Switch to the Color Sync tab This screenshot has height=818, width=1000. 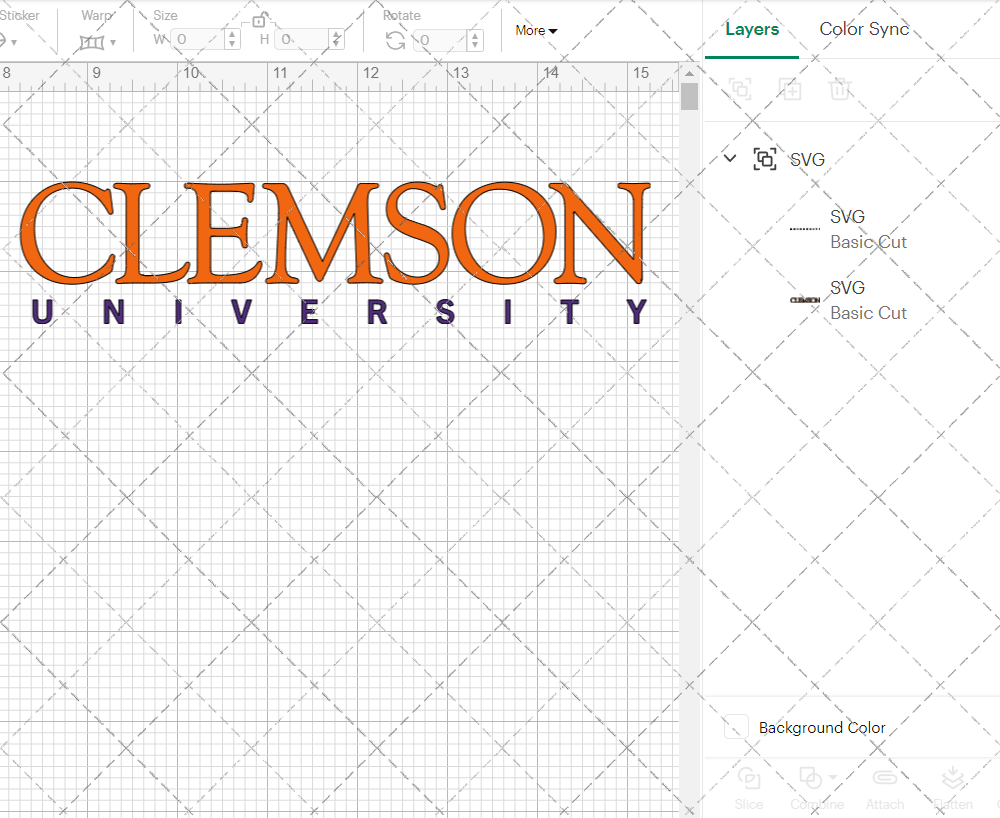pyautogui.click(x=864, y=29)
